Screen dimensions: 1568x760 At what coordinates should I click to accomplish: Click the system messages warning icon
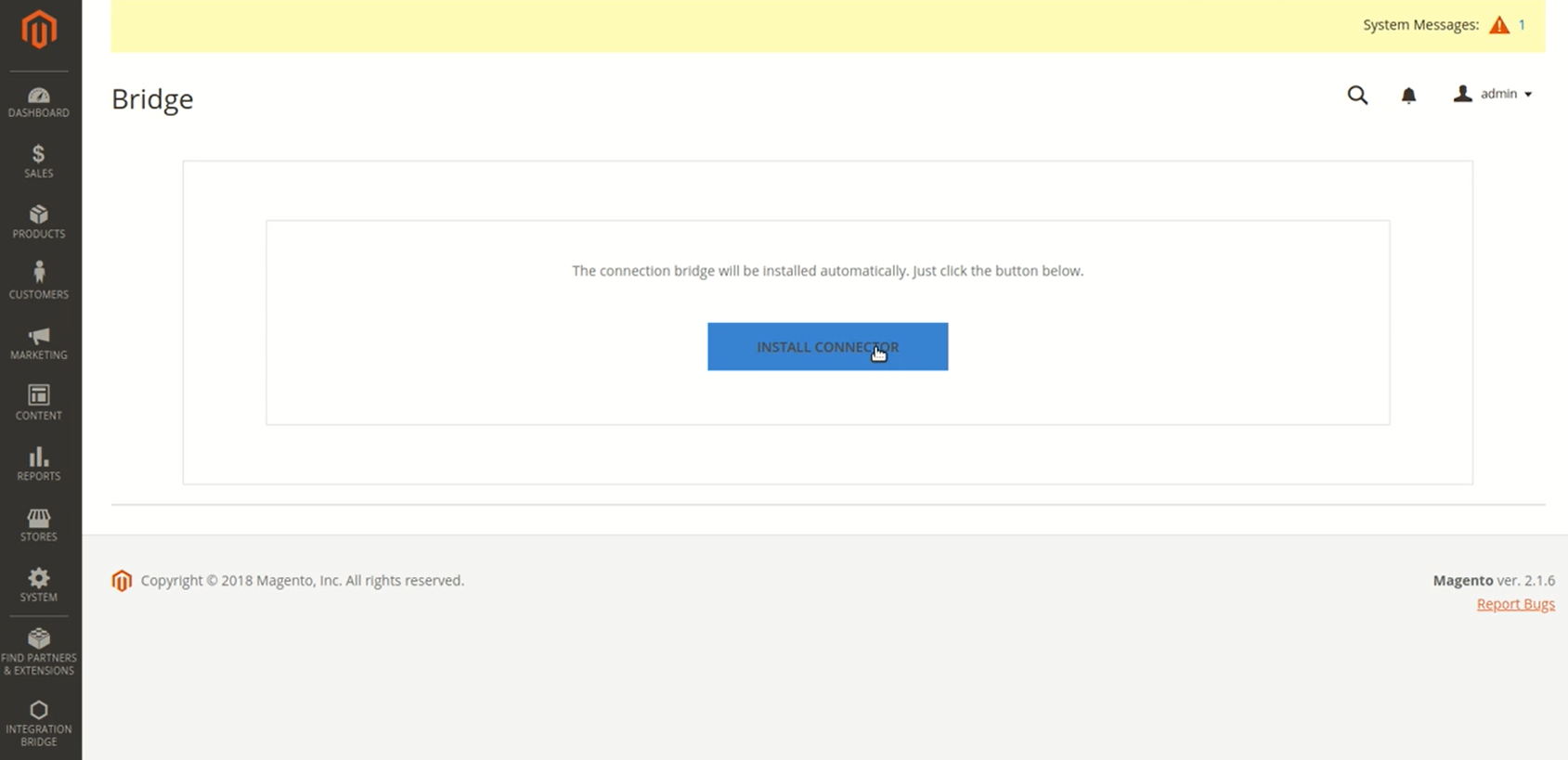tap(1499, 25)
